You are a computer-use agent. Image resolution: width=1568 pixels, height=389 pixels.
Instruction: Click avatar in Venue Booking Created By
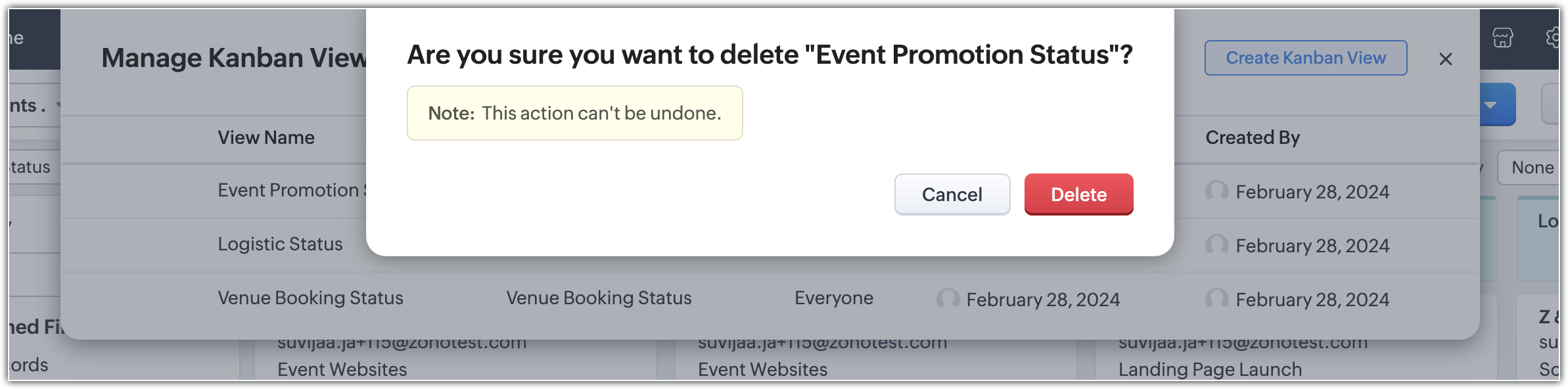click(x=1217, y=299)
